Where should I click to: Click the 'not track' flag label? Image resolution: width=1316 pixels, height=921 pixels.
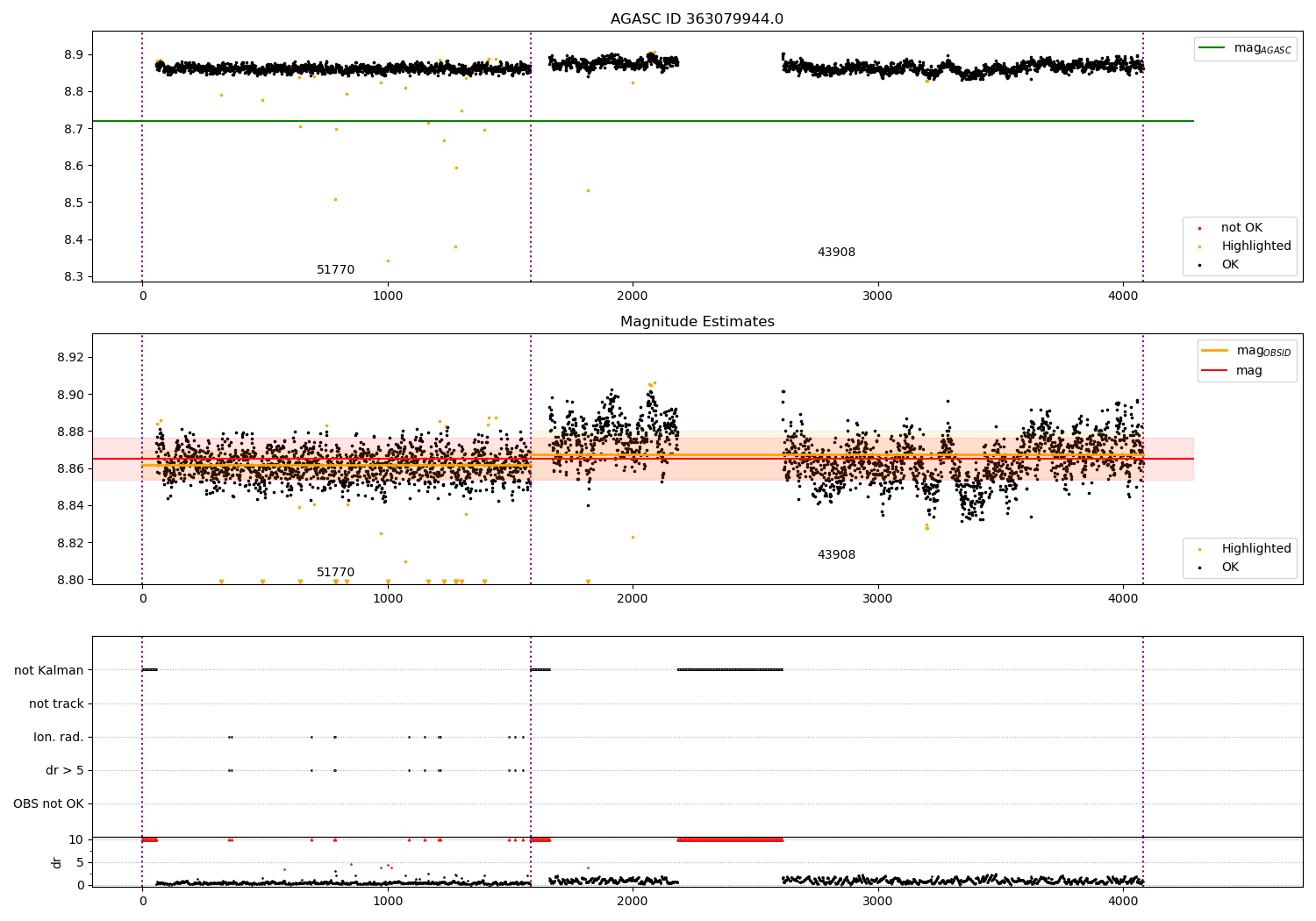click(x=56, y=703)
